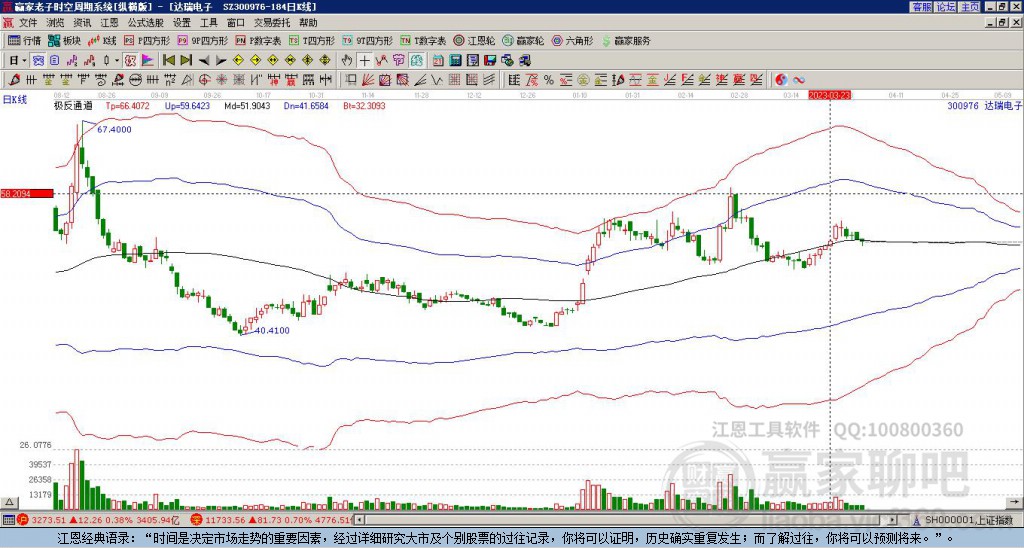Select the percent sign drawing tool
Screen dimensions: 1024x548
coord(548,80)
